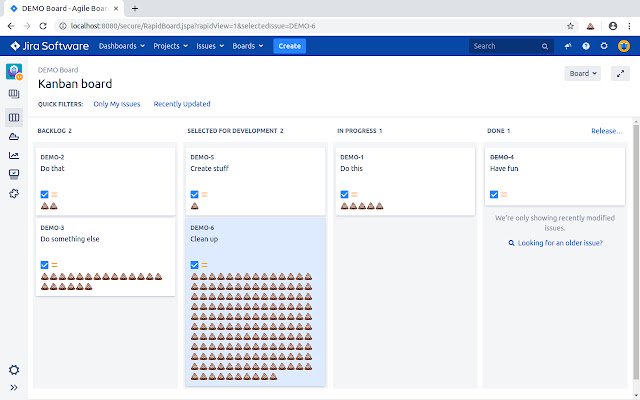Click the poop extension icon in browser toolbar

590,26
